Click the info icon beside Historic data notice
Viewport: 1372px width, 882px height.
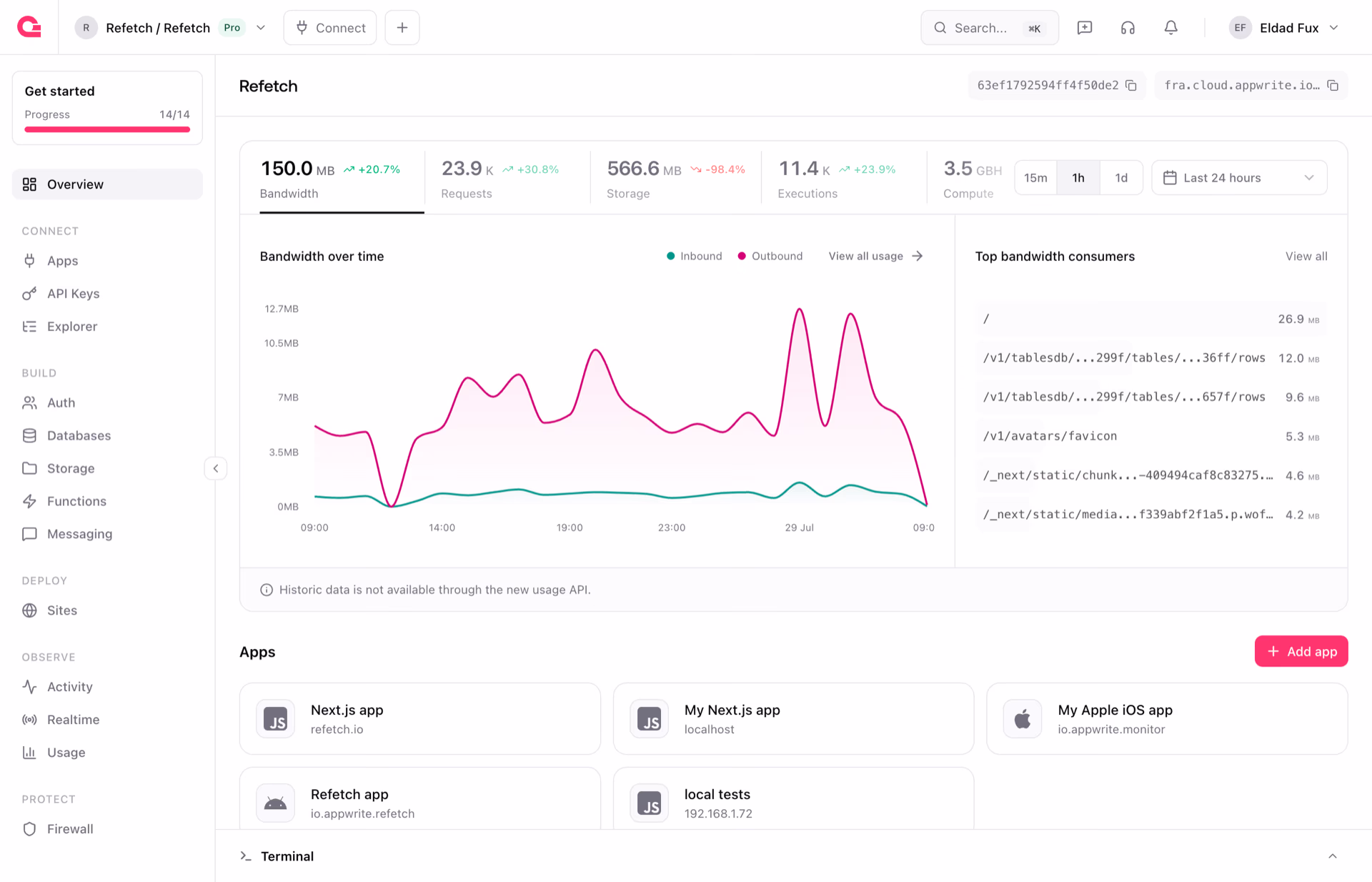click(267, 590)
